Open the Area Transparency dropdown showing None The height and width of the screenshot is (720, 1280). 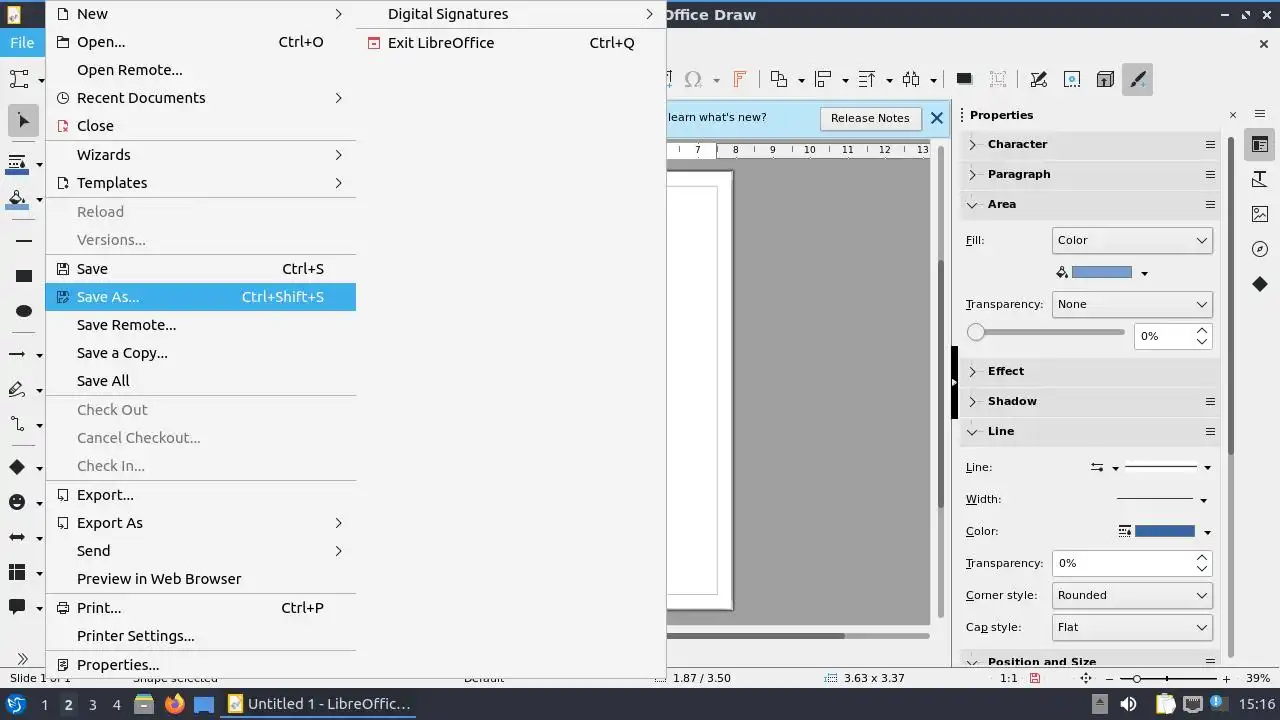coord(1132,304)
